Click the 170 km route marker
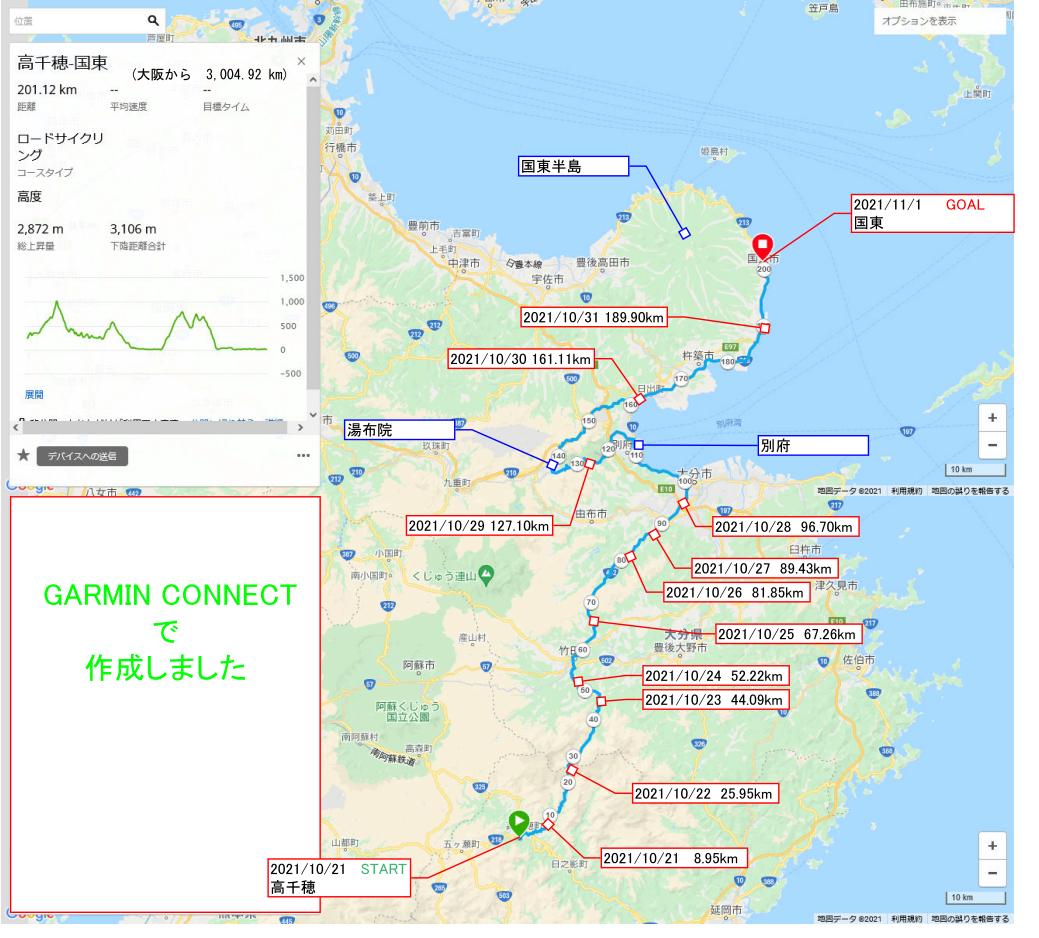This screenshot has height=938, width=1039. [681, 379]
